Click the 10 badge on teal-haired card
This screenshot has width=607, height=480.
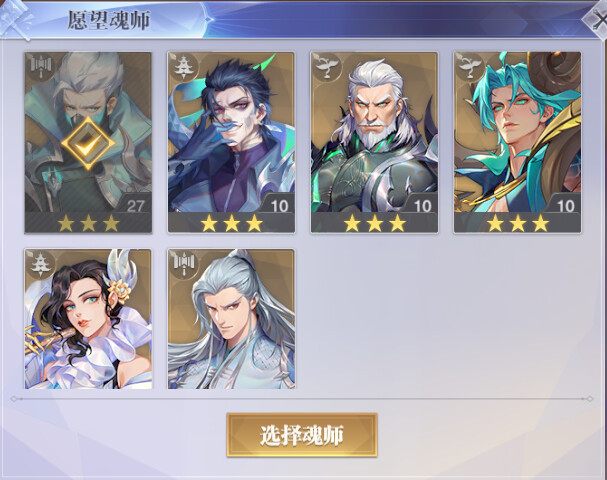566,206
